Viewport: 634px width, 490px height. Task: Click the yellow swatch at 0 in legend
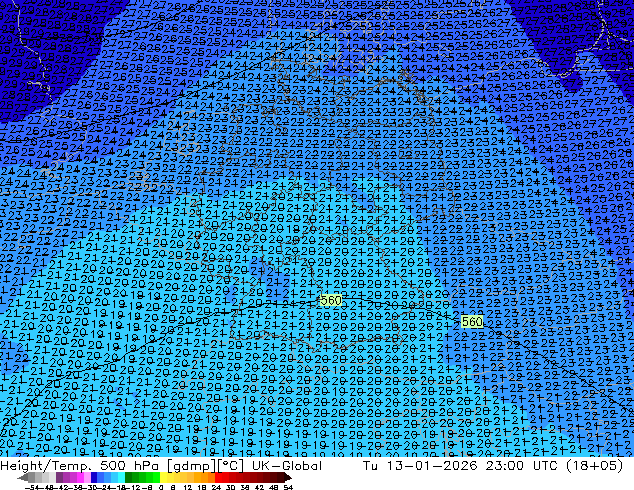[x=163, y=477]
